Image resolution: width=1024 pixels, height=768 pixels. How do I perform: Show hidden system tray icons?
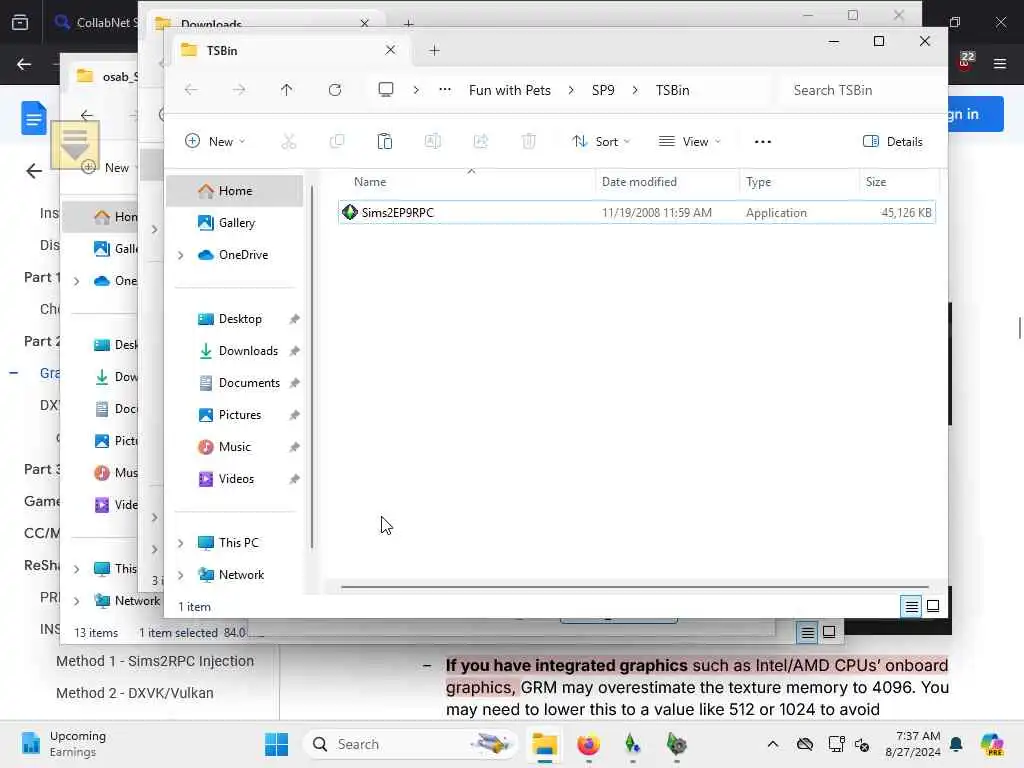pyautogui.click(x=773, y=744)
